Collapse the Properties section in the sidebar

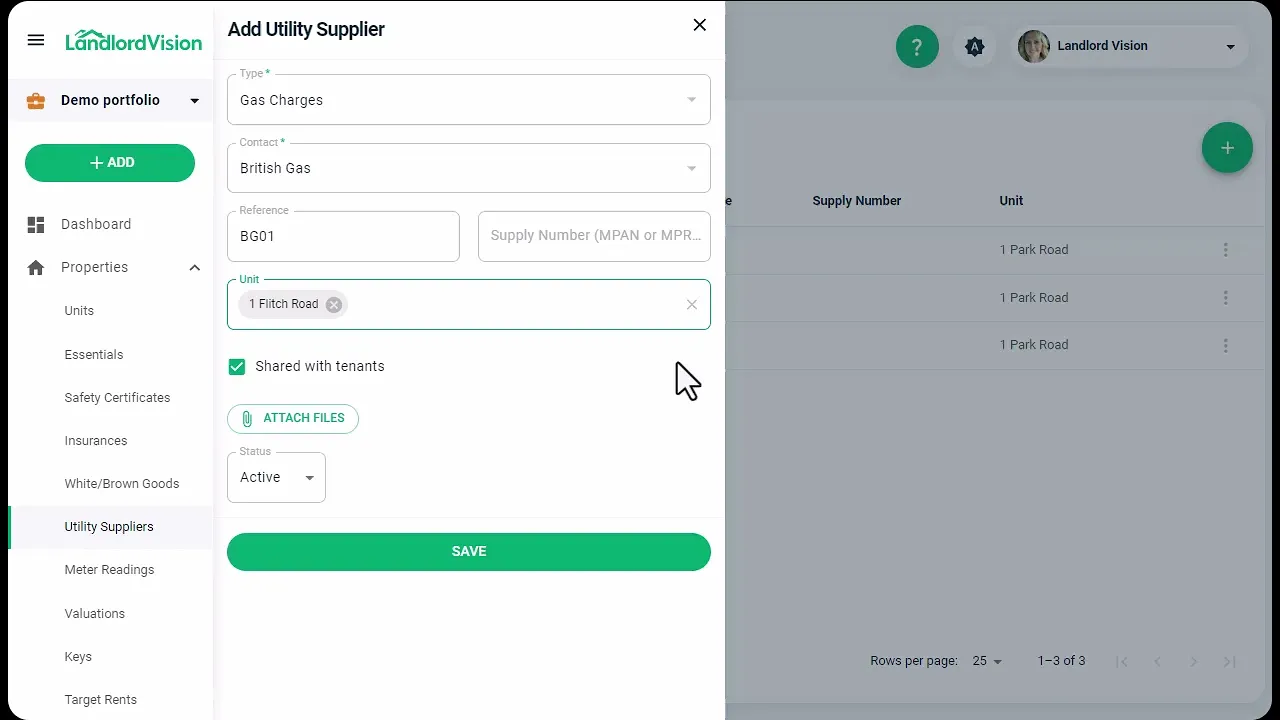coord(195,267)
